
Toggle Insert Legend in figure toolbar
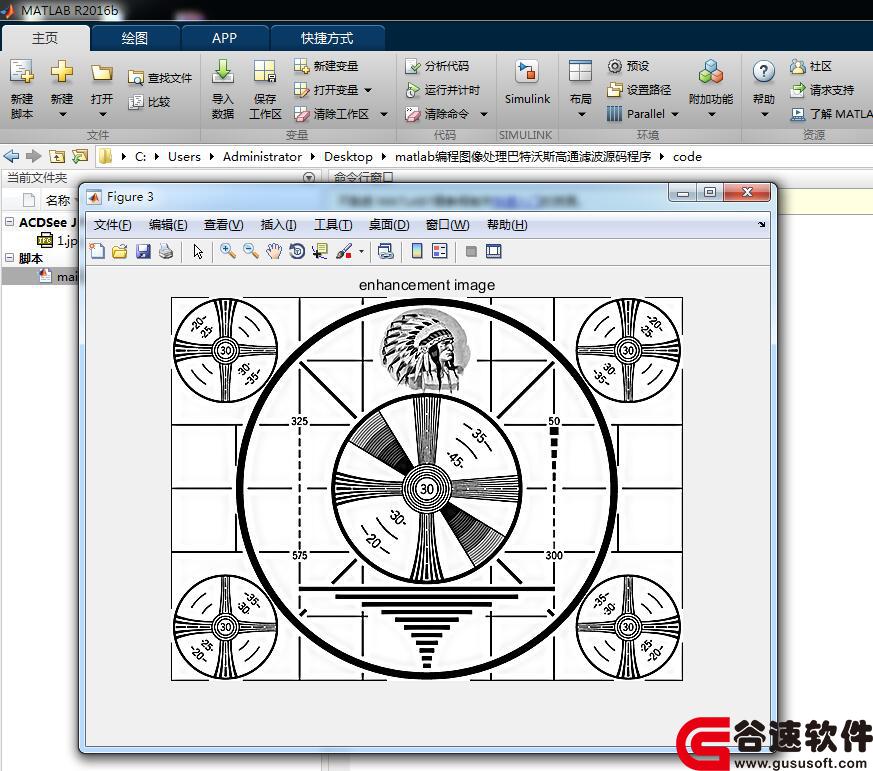coord(440,252)
